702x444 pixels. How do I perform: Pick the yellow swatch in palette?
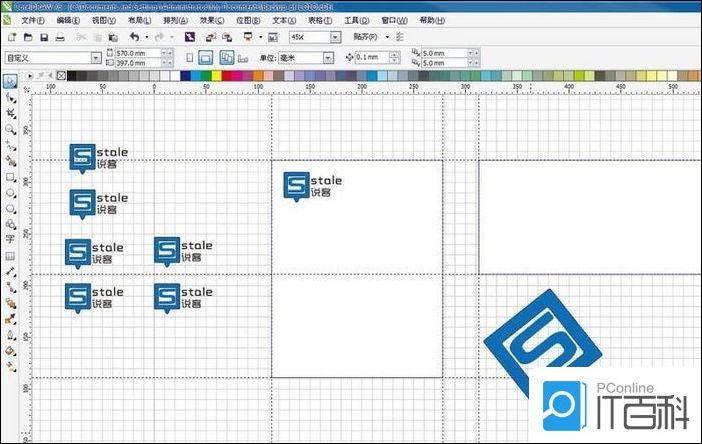point(217,76)
